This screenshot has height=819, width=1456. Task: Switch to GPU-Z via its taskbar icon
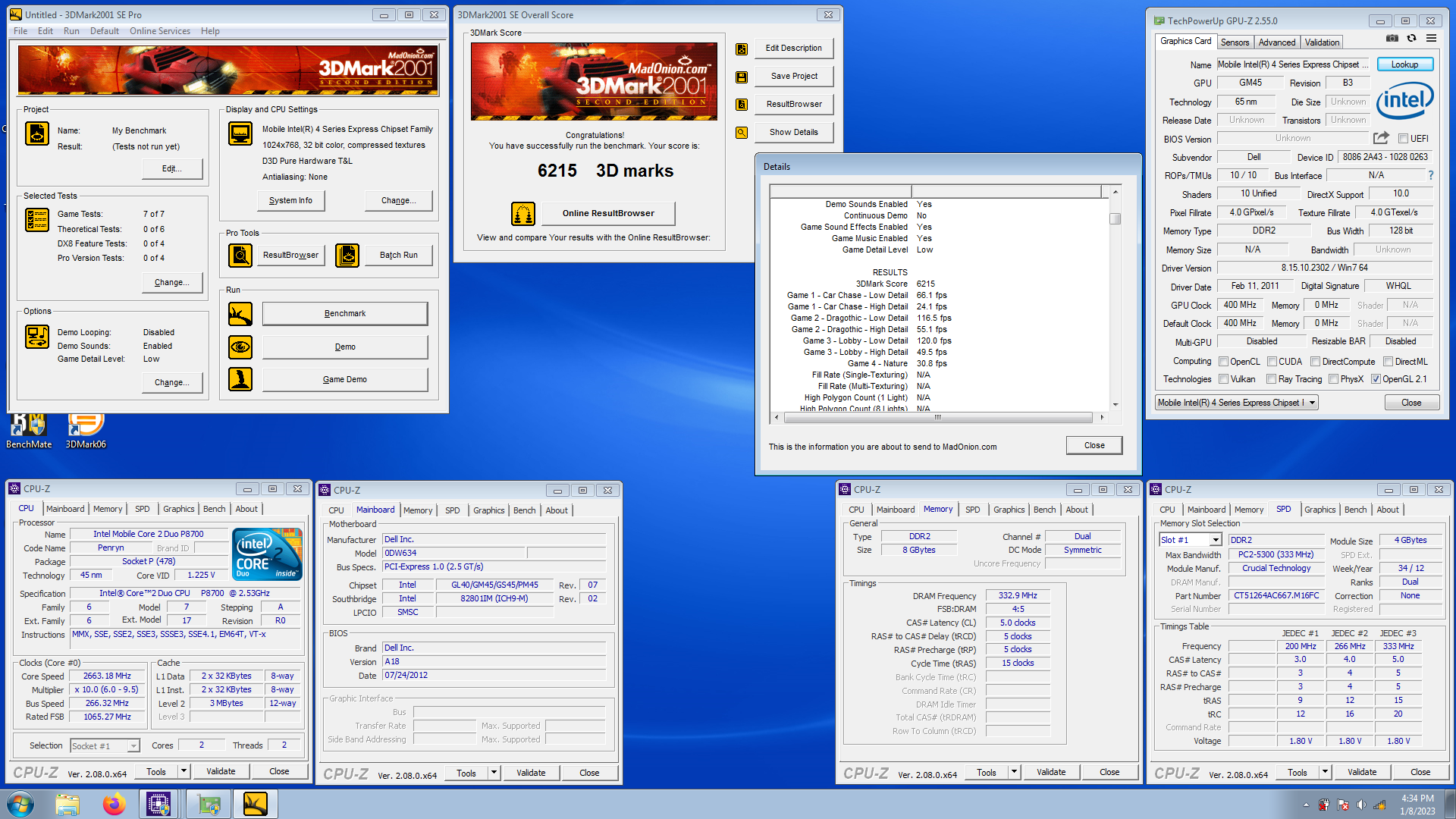pos(208,804)
